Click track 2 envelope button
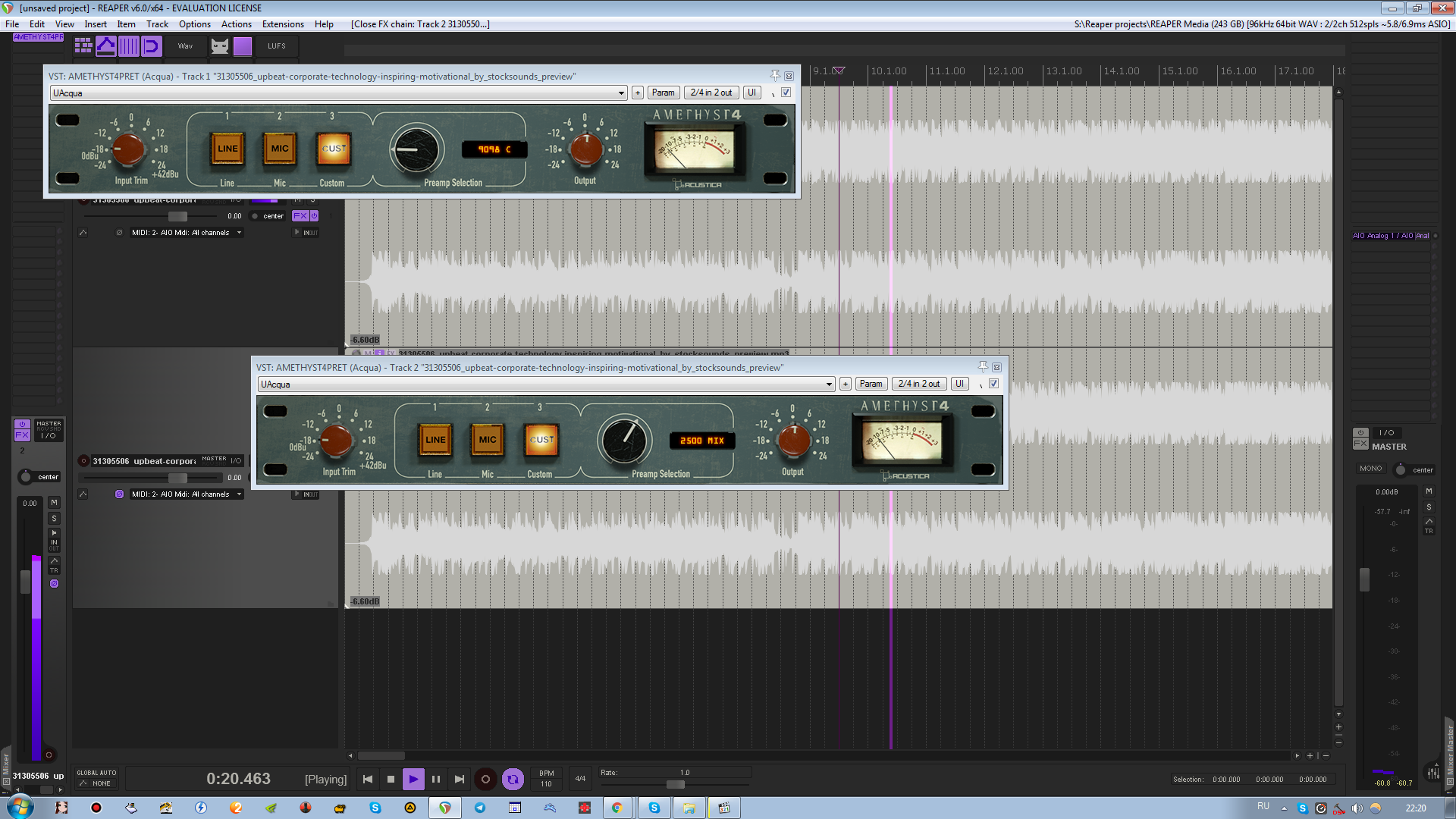This screenshot has height=819, width=1456. click(x=83, y=494)
